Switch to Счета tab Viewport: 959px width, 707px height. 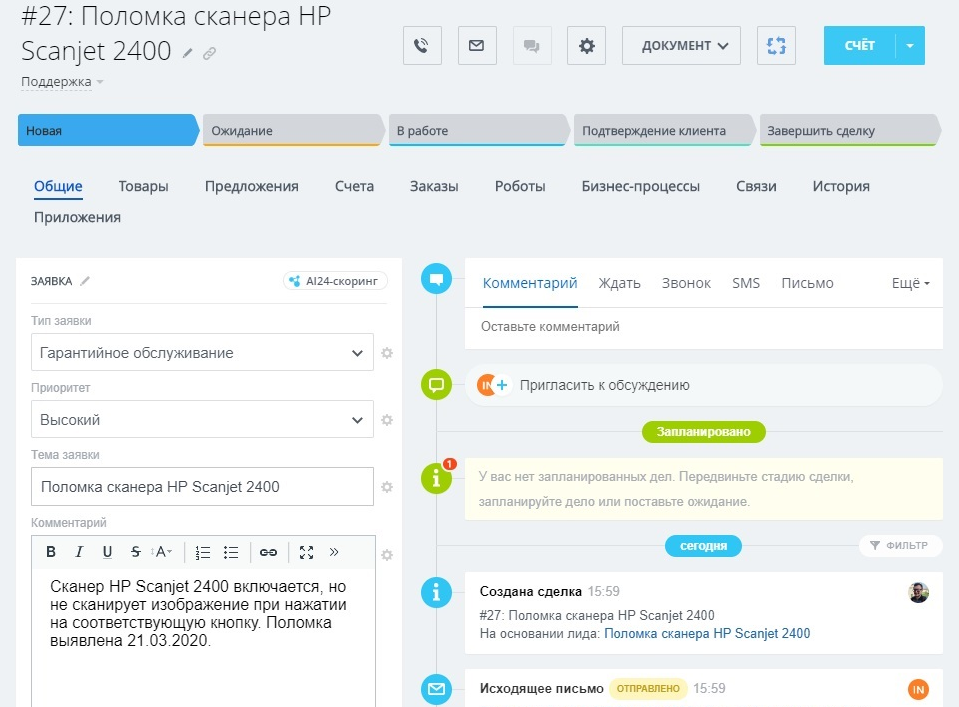[x=354, y=187]
